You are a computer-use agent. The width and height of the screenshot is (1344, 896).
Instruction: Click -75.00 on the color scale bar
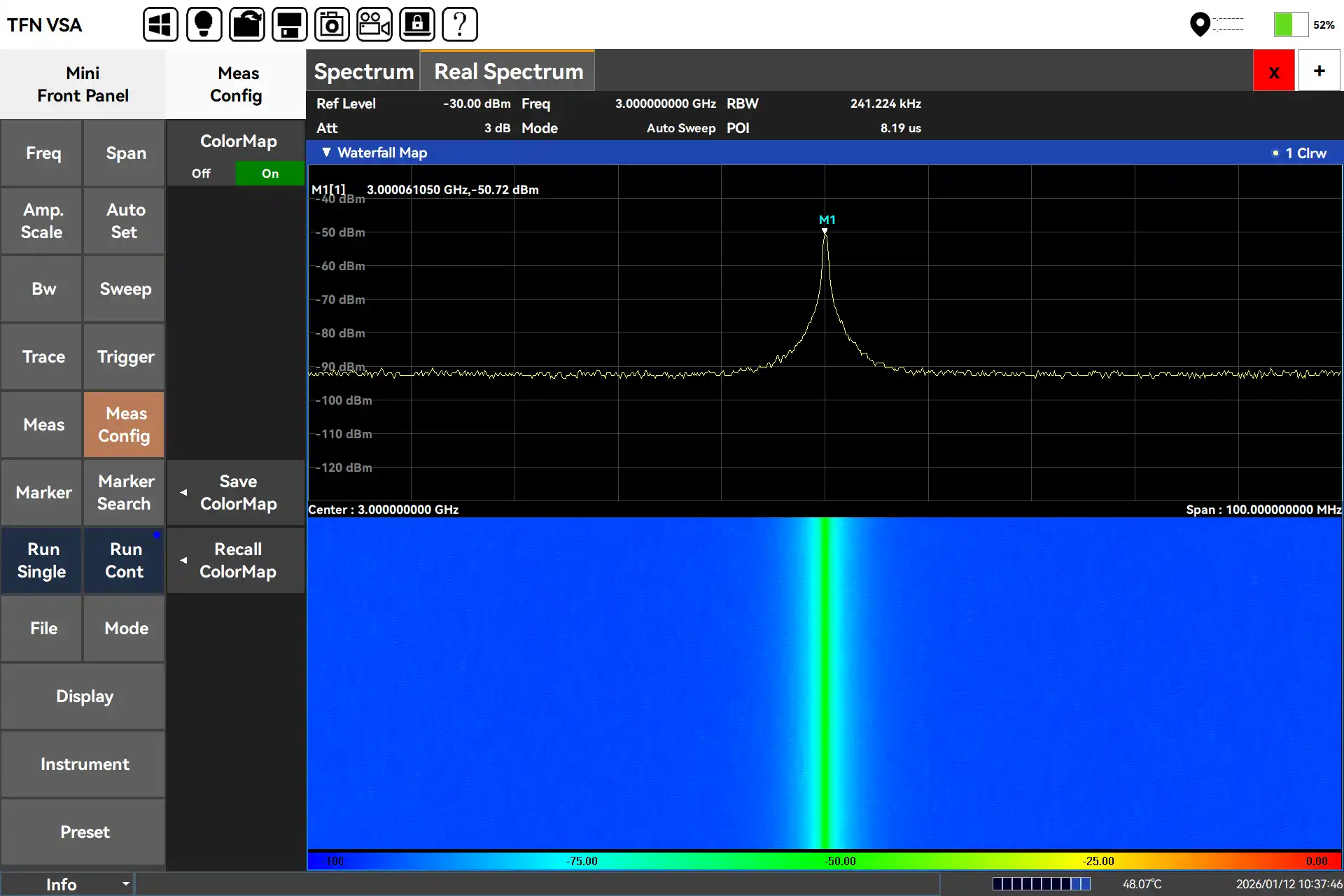[x=582, y=861]
